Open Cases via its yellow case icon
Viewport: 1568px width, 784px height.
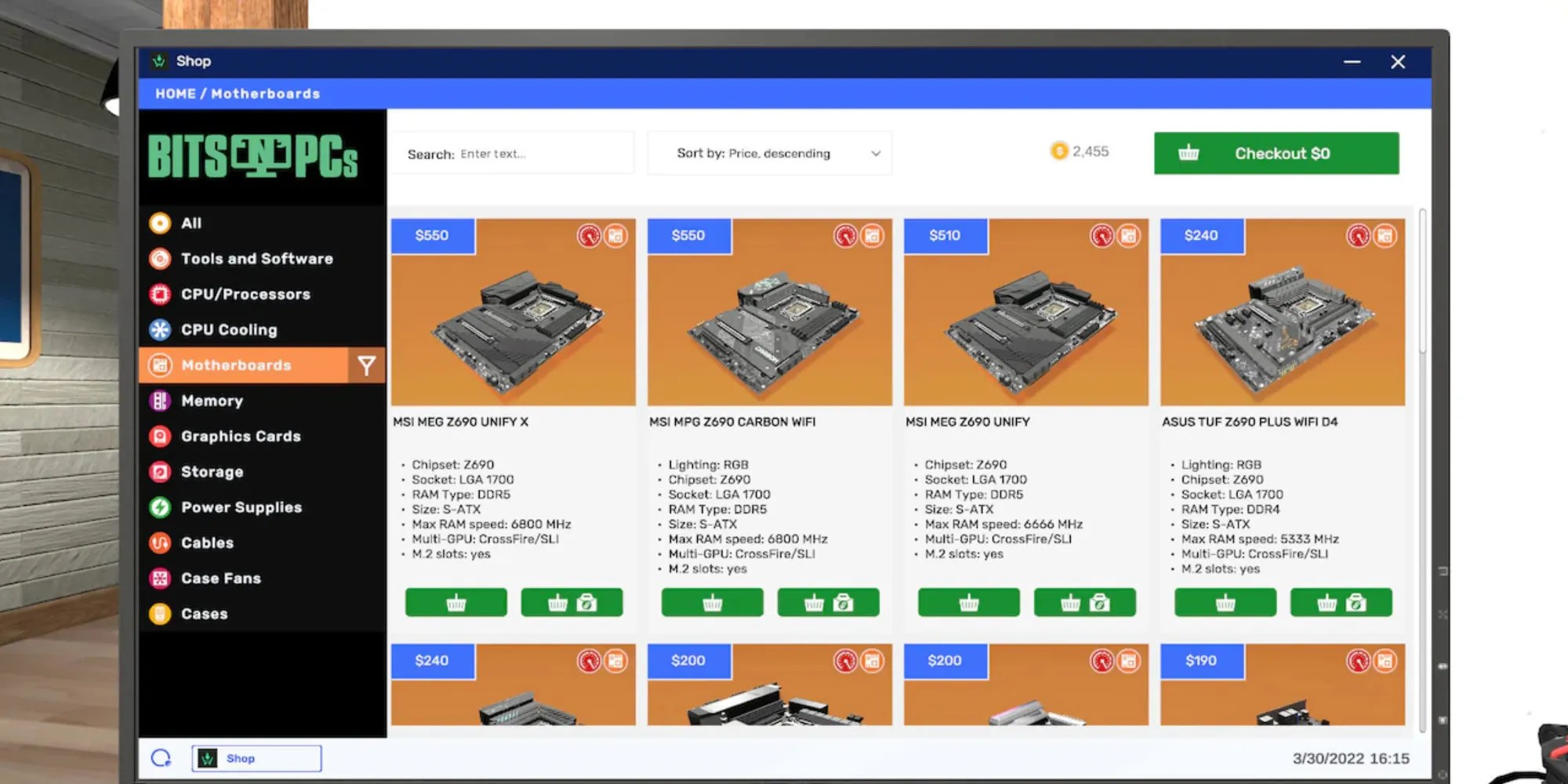(x=160, y=614)
